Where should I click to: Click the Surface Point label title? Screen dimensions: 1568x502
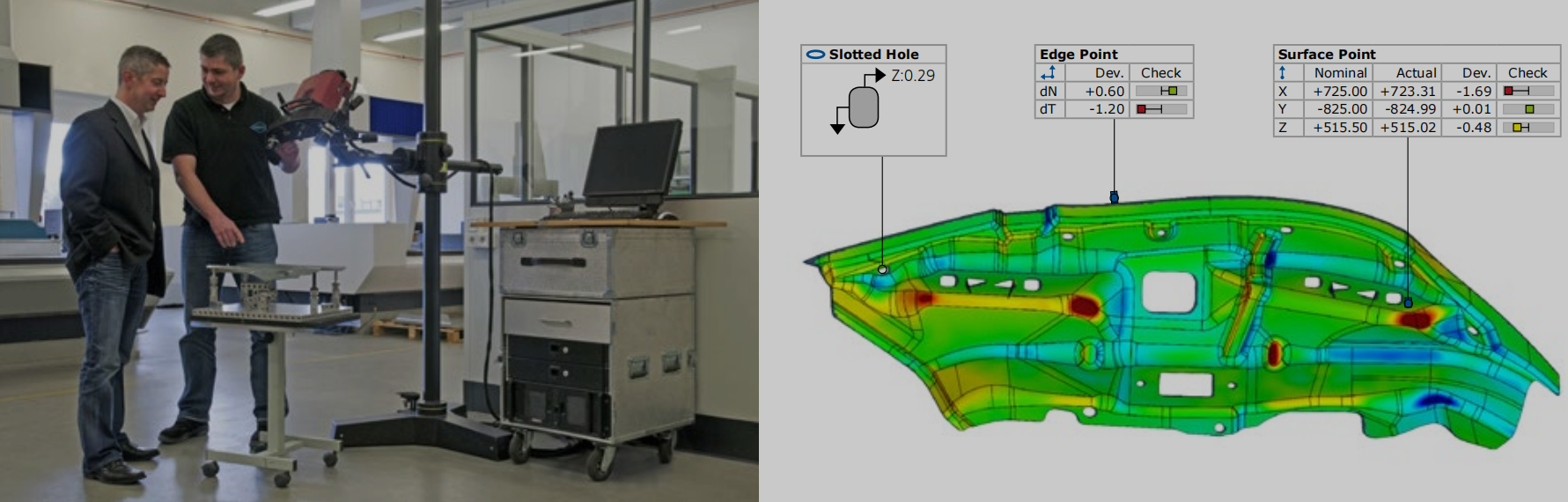click(x=1326, y=55)
